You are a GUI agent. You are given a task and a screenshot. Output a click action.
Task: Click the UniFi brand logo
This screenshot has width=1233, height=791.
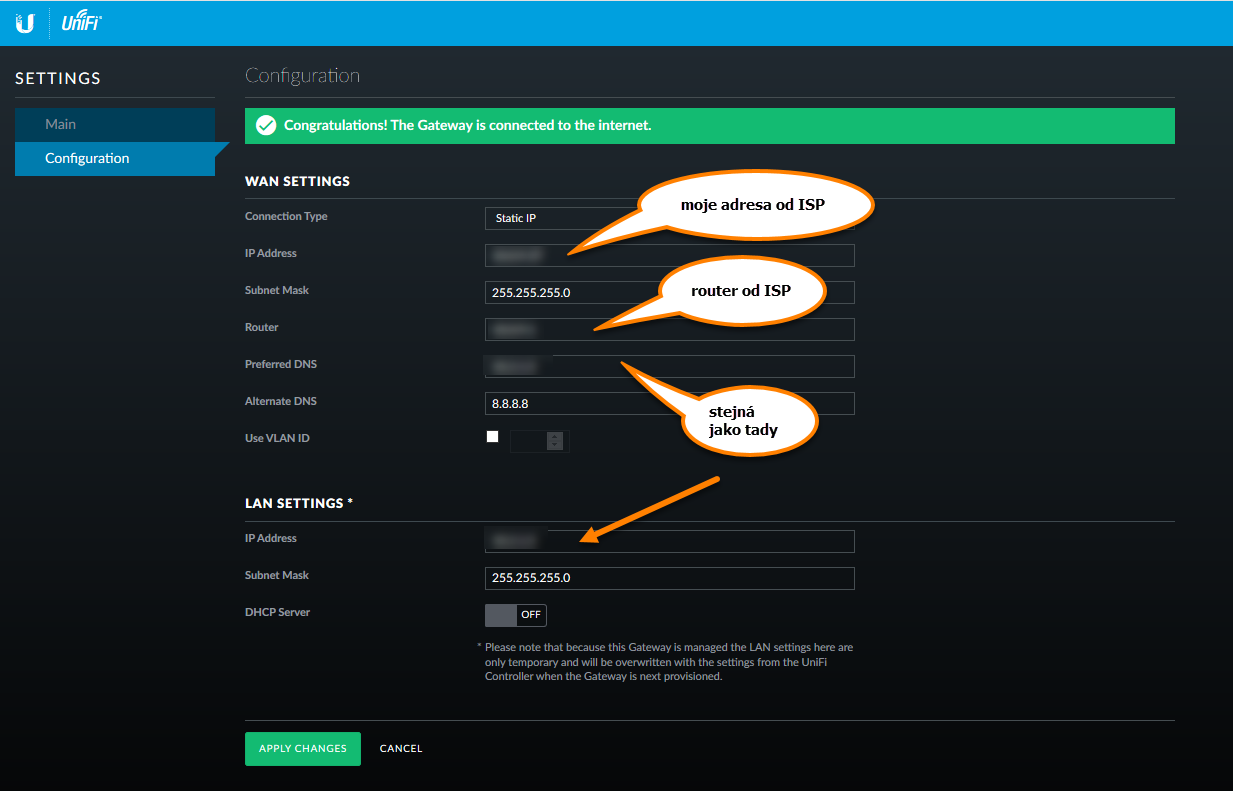coord(81,23)
